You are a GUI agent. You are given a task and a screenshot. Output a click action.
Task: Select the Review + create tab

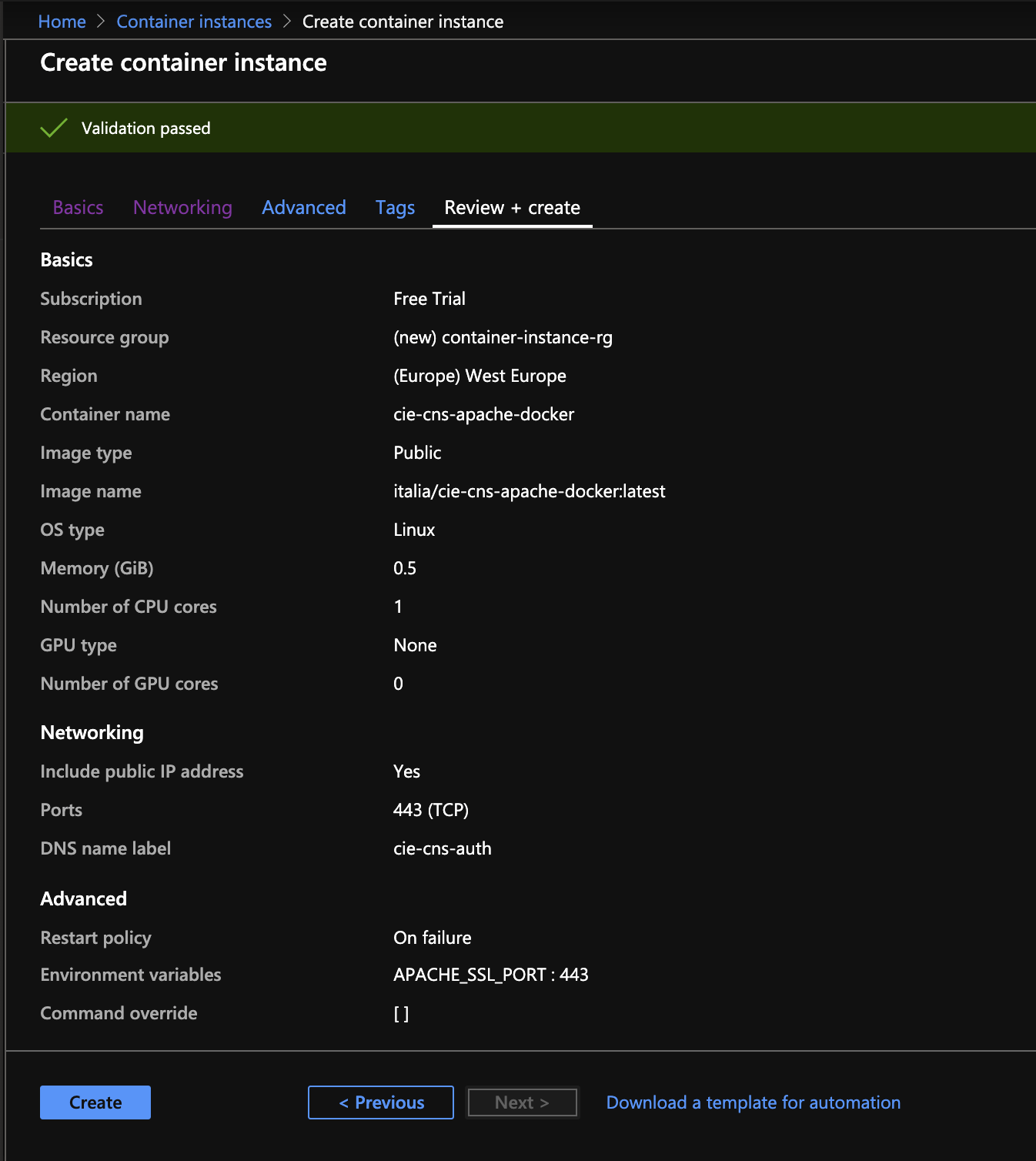click(x=513, y=207)
